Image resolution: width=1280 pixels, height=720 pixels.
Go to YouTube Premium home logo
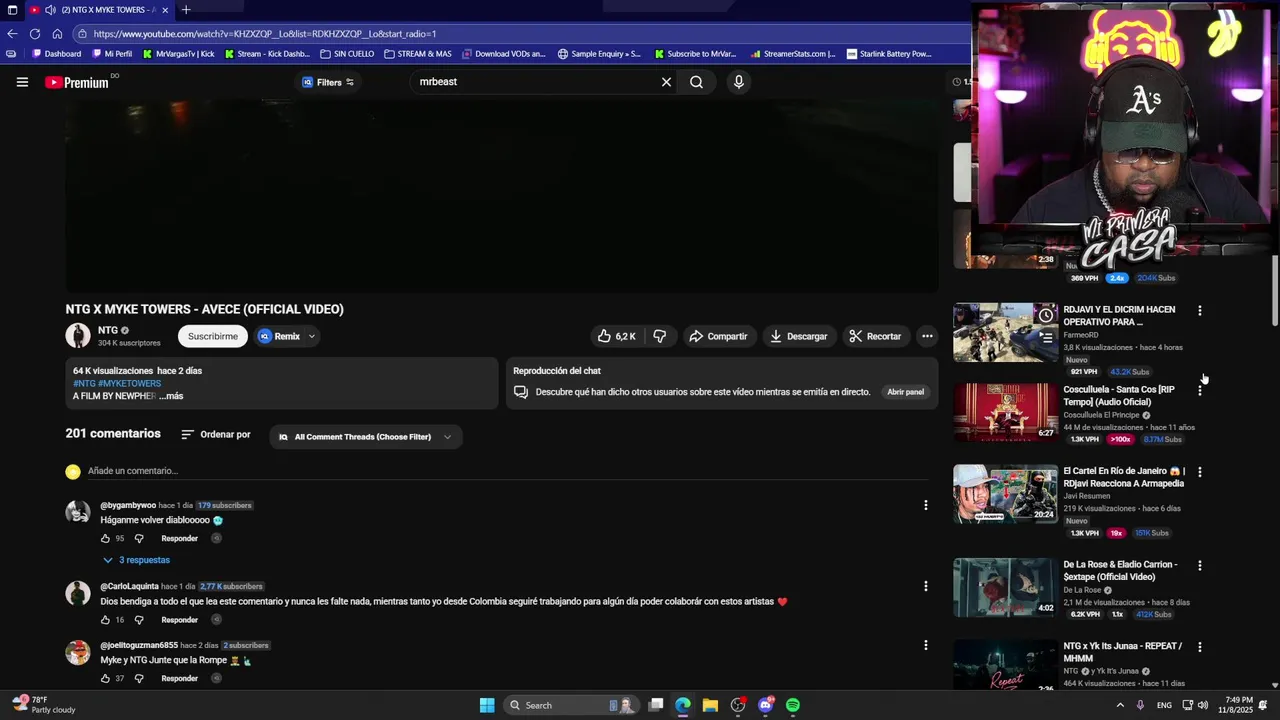coord(77,82)
